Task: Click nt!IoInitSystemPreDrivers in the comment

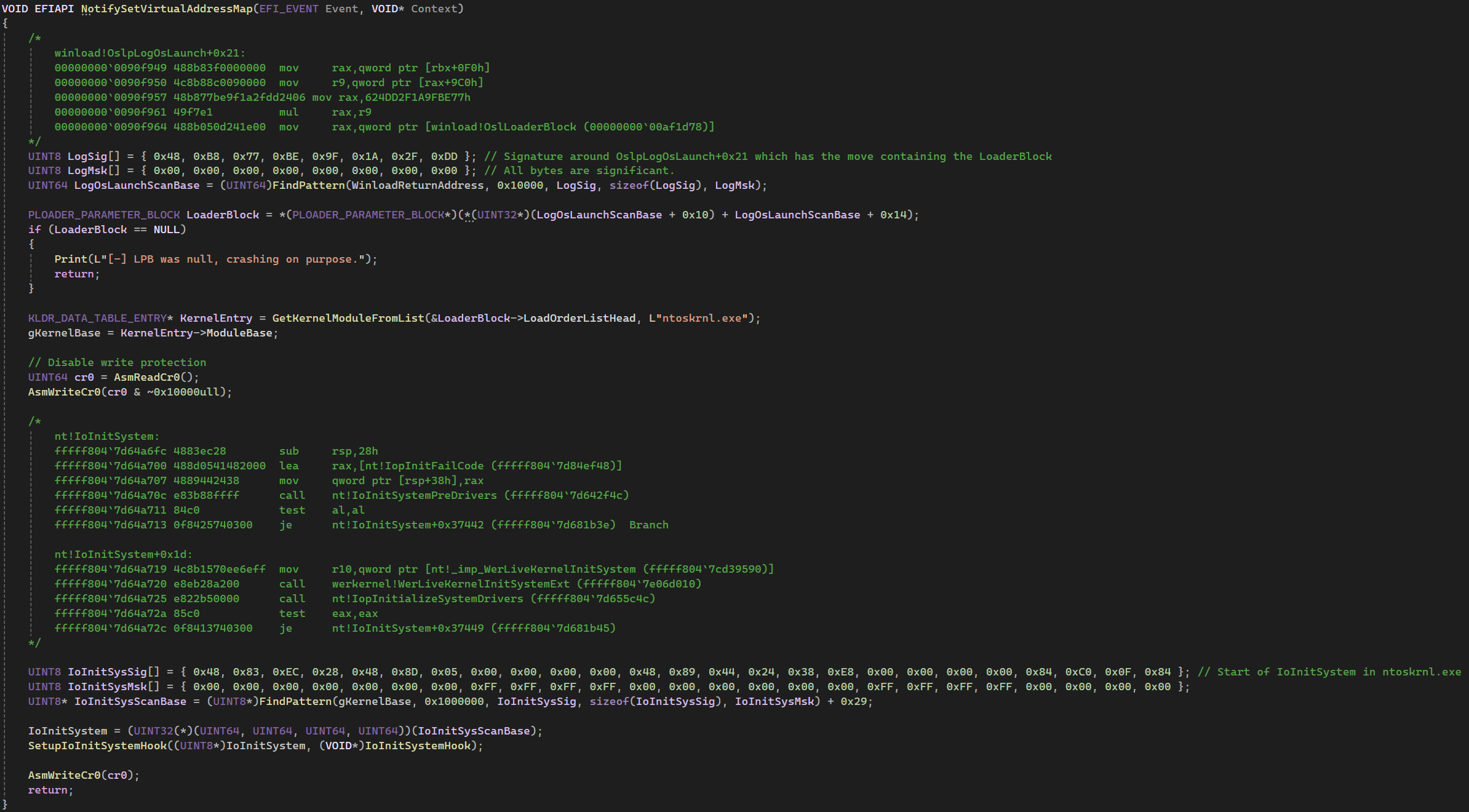Action: click(x=414, y=495)
